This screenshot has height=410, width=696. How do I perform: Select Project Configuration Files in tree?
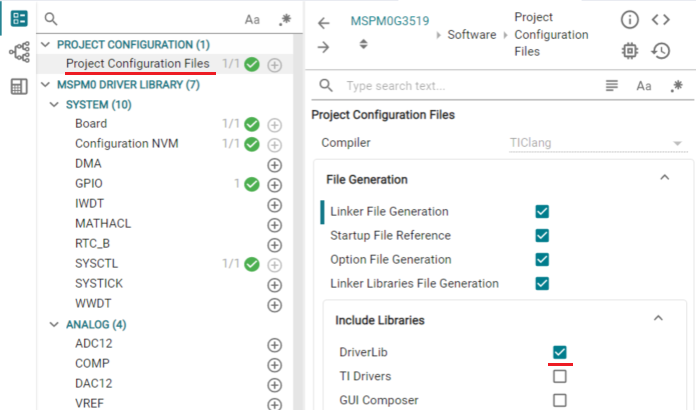(137, 64)
